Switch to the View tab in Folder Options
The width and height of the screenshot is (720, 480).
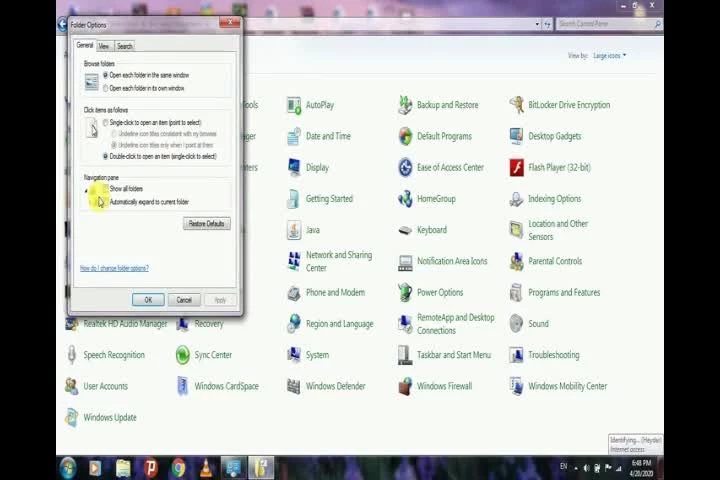104,46
